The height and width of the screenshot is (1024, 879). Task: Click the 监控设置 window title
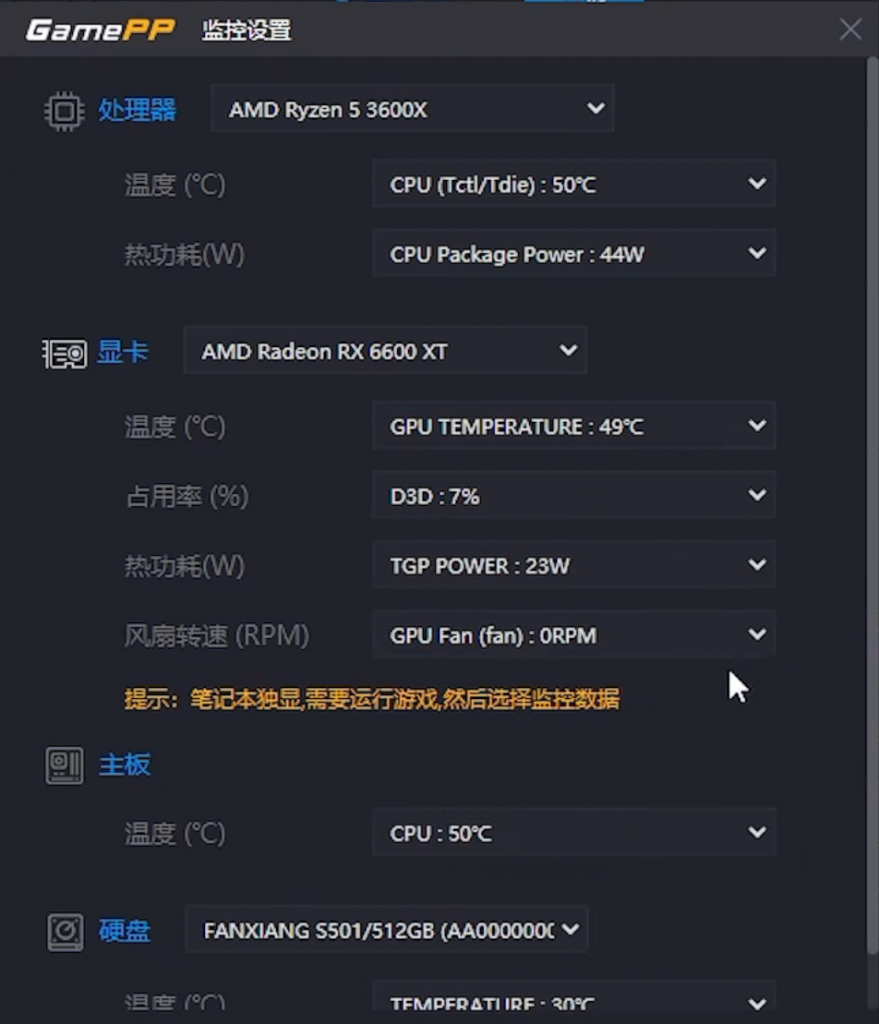[x=246, y=30]
